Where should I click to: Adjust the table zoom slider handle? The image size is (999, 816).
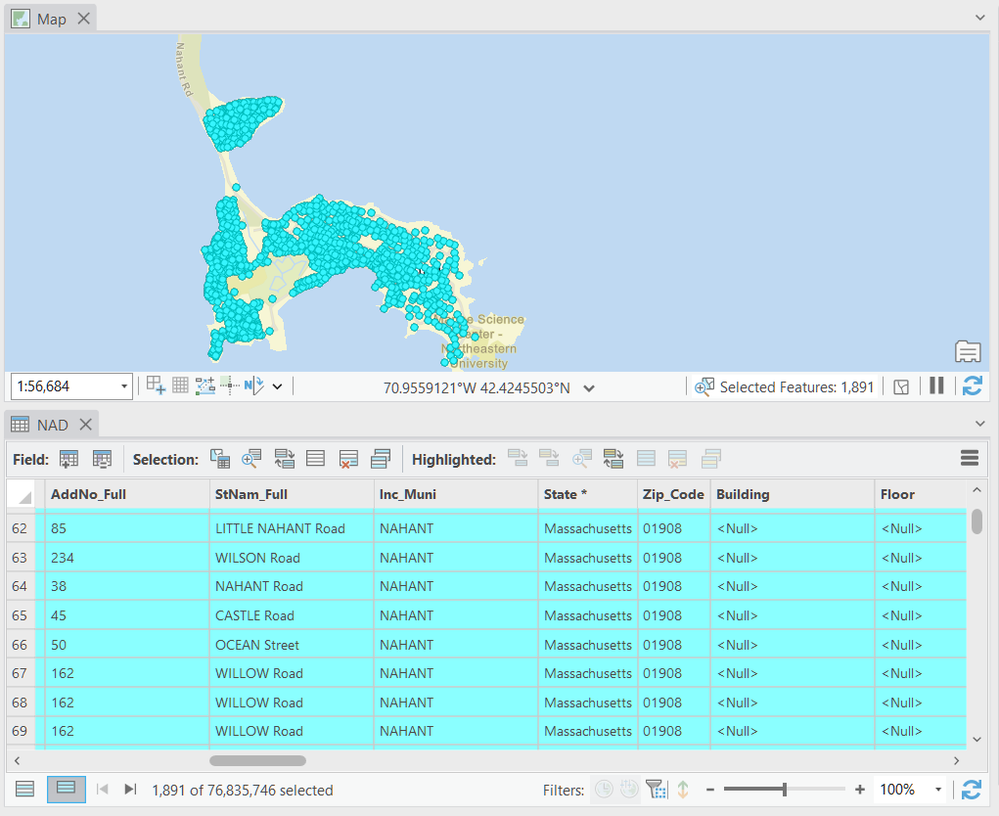[785, 790]
